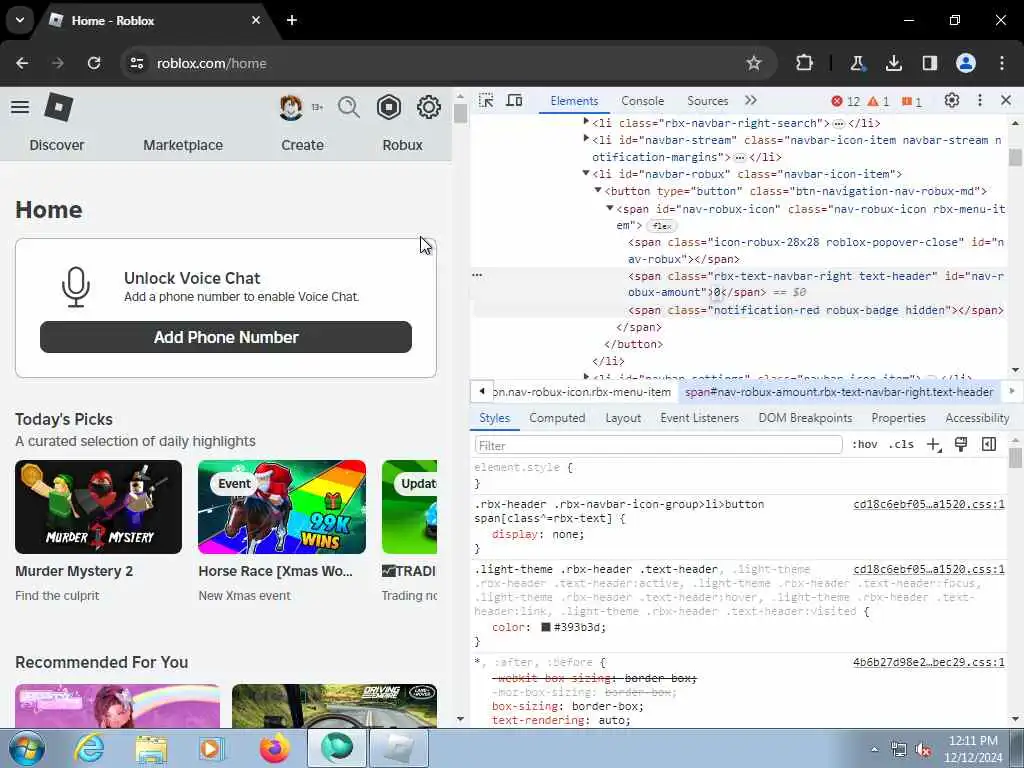View site information icon in address bar
The image size is (1024, 768).
pos(137,63)
